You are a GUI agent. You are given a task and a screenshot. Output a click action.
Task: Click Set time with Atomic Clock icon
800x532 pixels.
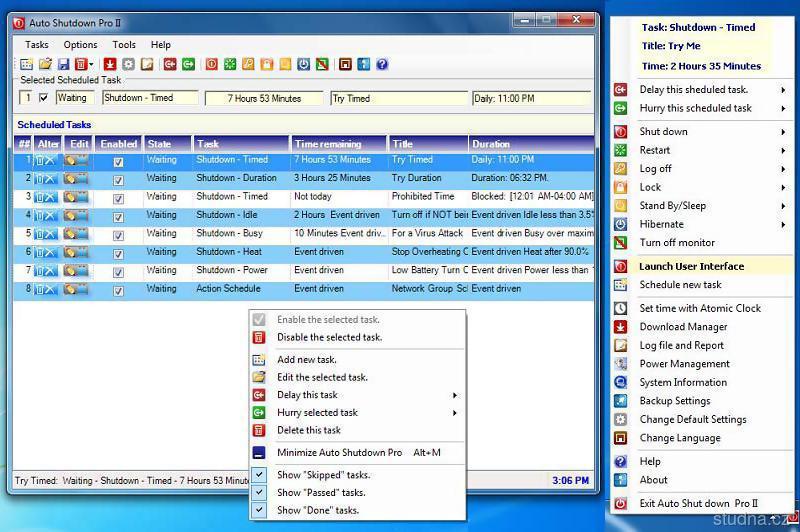click(621, 309)
